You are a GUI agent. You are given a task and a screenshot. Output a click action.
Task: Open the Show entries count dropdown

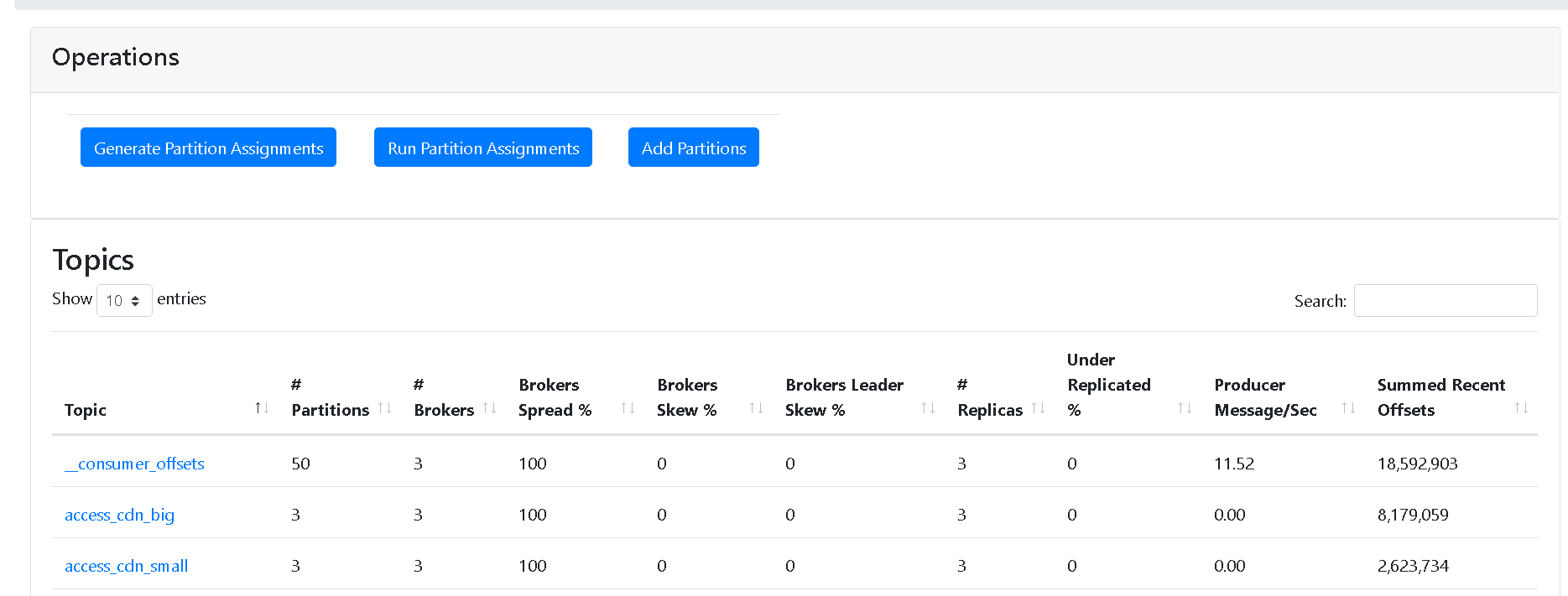[x=124, y=300]
